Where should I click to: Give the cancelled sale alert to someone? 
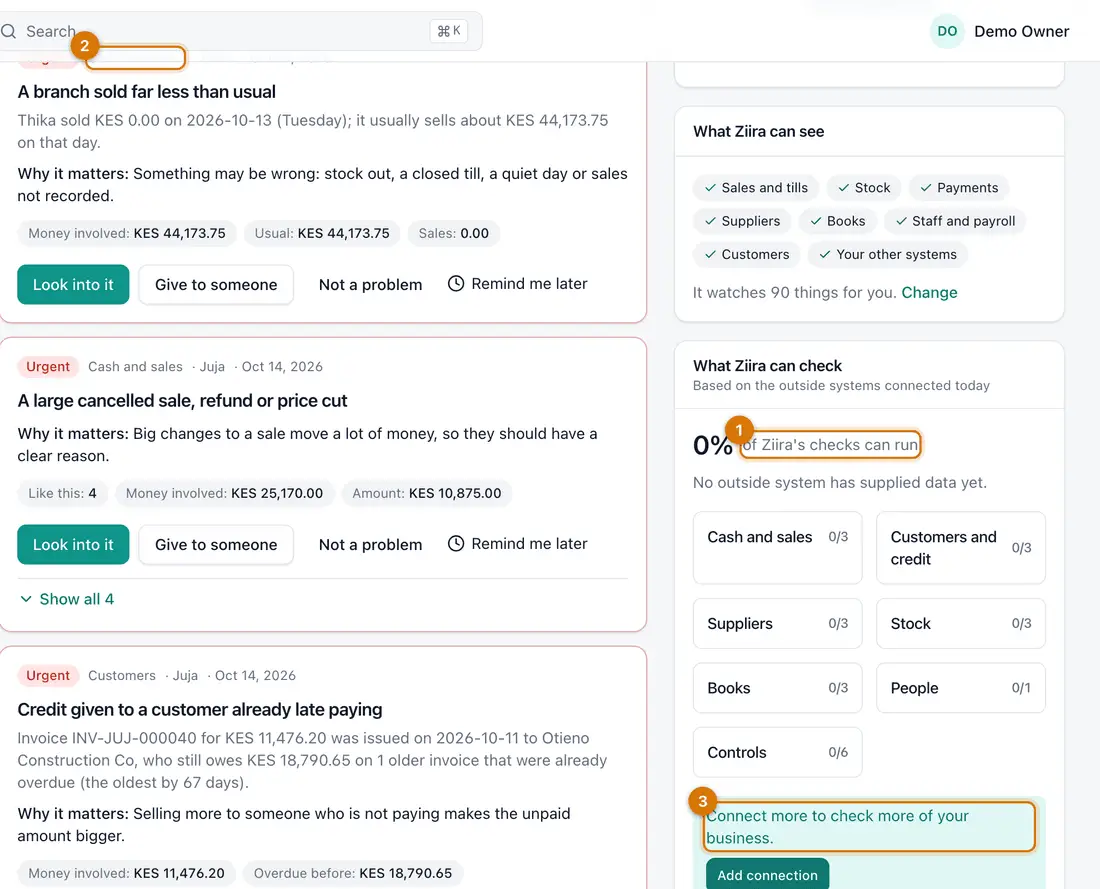(x=216, y=544)
